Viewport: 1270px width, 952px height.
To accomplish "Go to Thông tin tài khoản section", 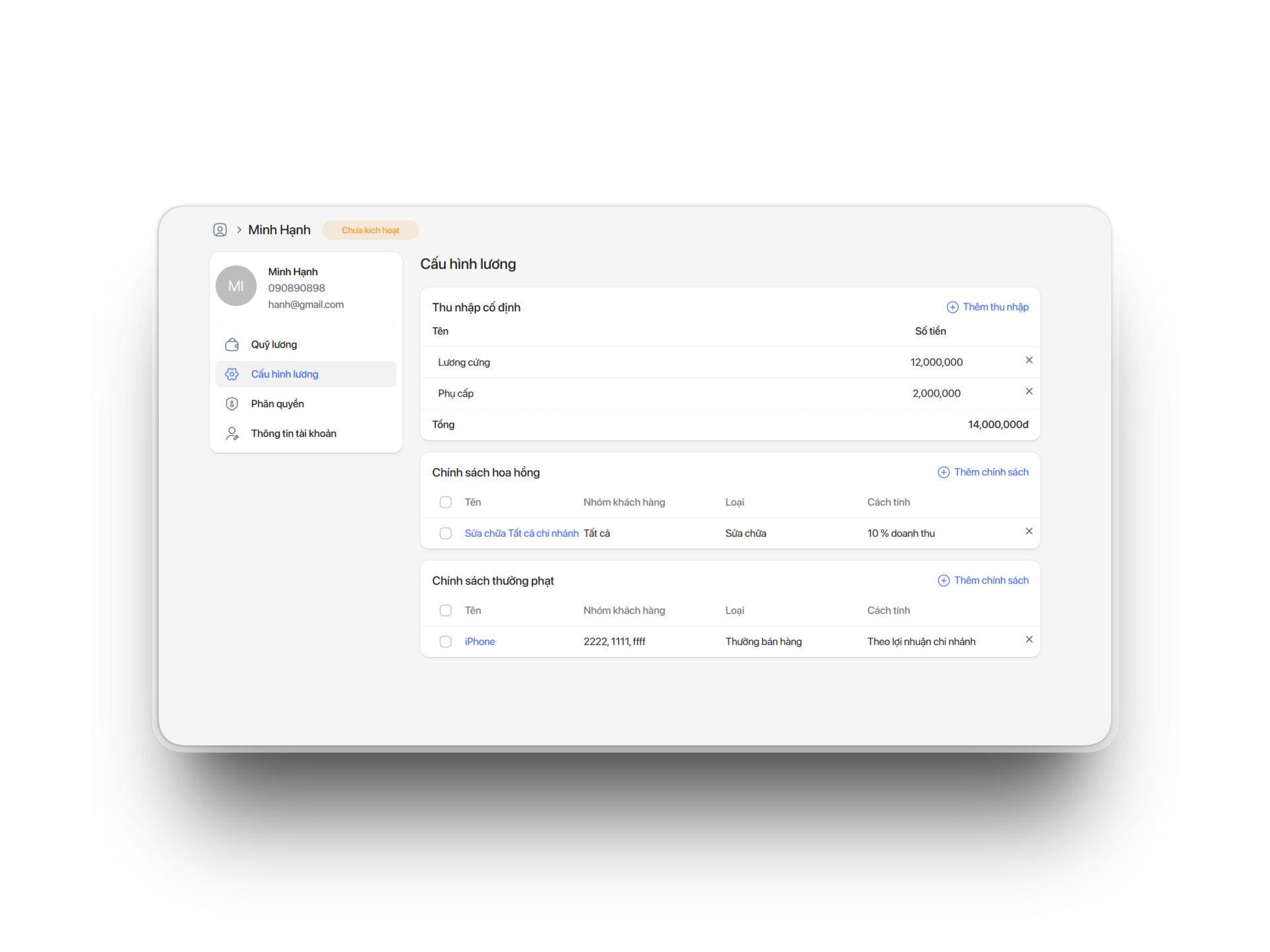I will (293, 434).
